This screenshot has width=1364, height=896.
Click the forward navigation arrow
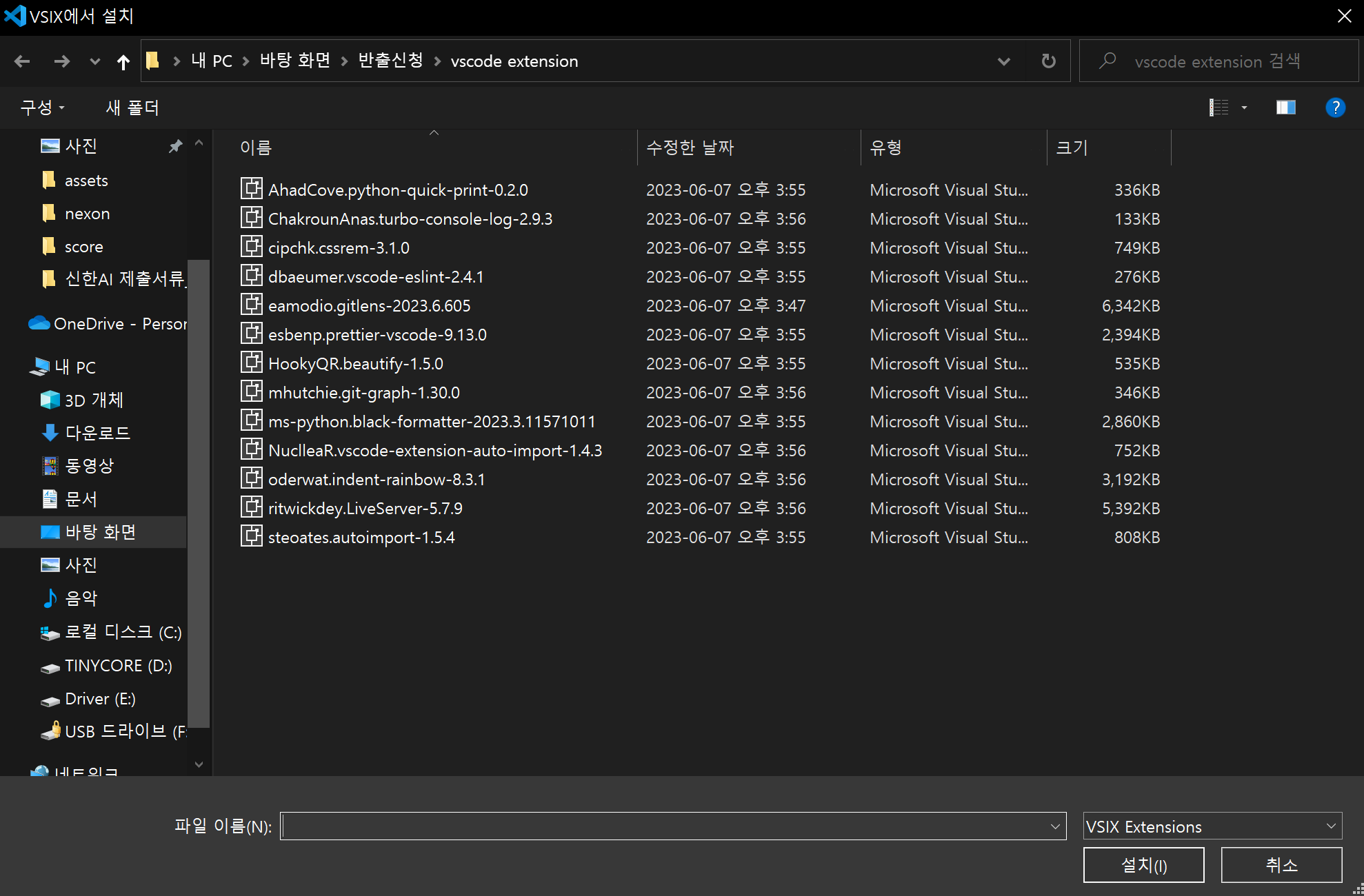[x=61, y=61]
